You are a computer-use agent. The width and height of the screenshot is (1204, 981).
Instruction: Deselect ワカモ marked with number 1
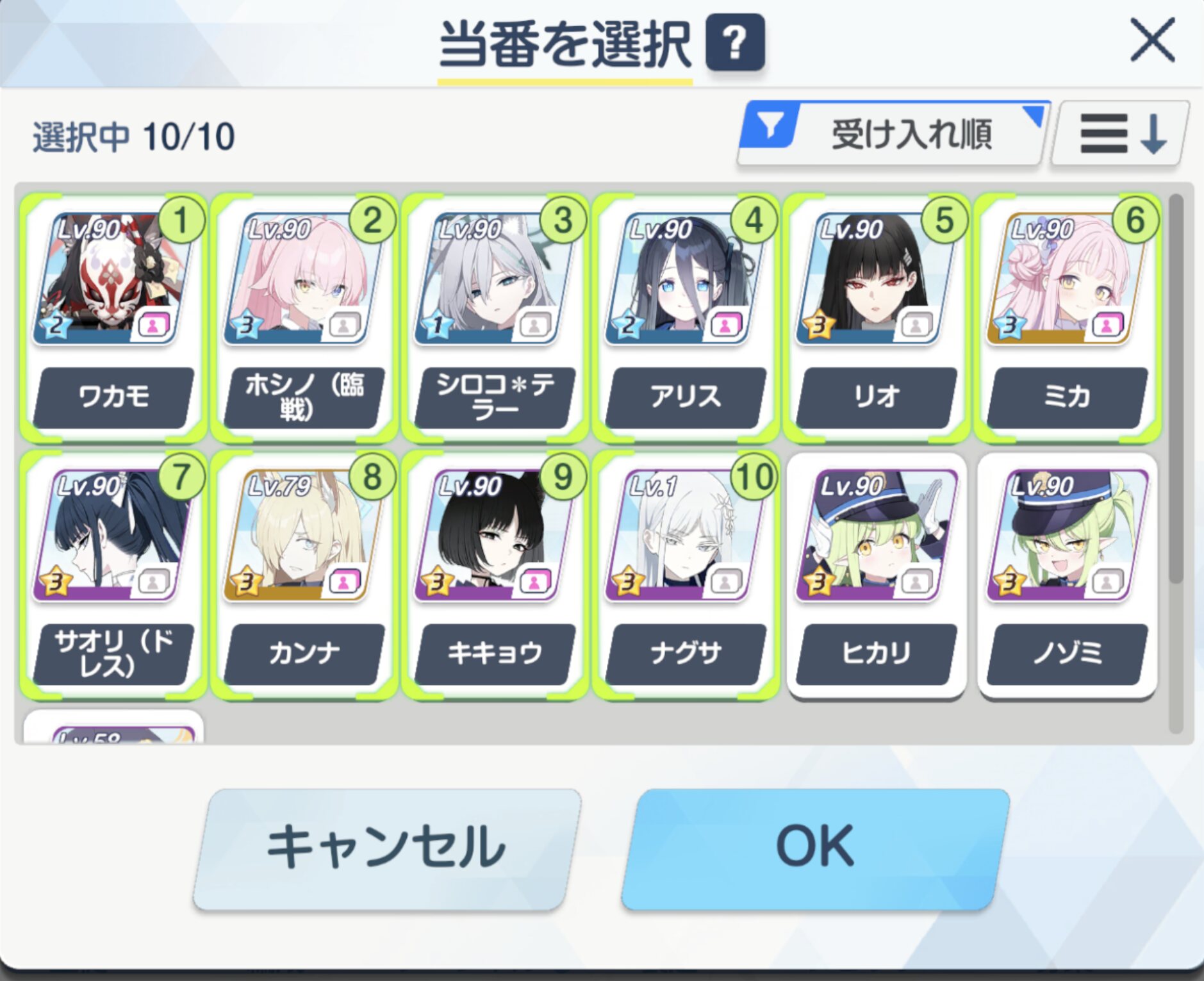click(x=113, y=318)
